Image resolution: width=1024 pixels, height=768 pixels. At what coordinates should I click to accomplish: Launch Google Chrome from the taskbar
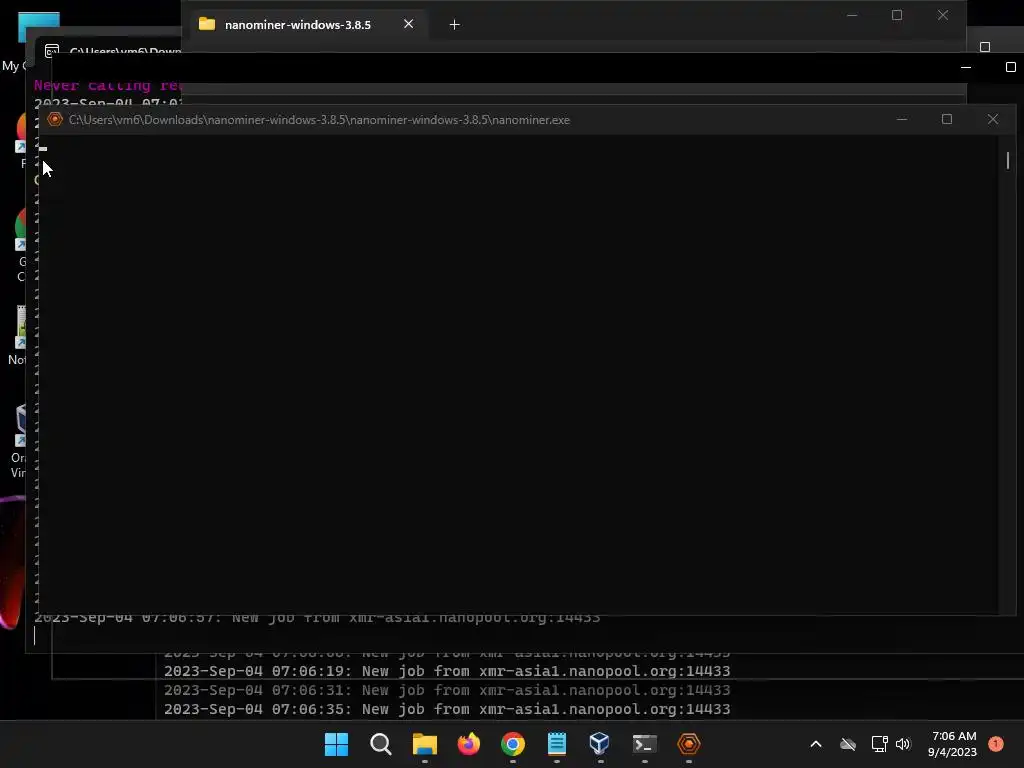click(x=513, y=744)
